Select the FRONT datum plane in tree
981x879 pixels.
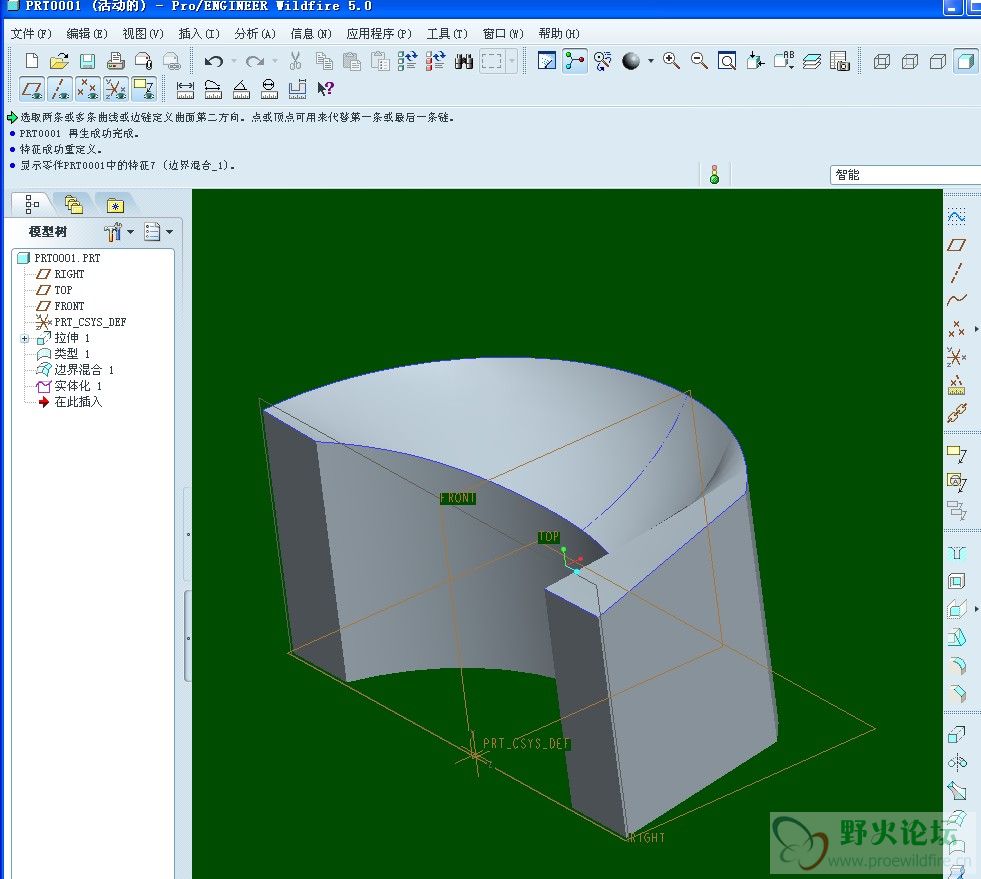[60, 306]
